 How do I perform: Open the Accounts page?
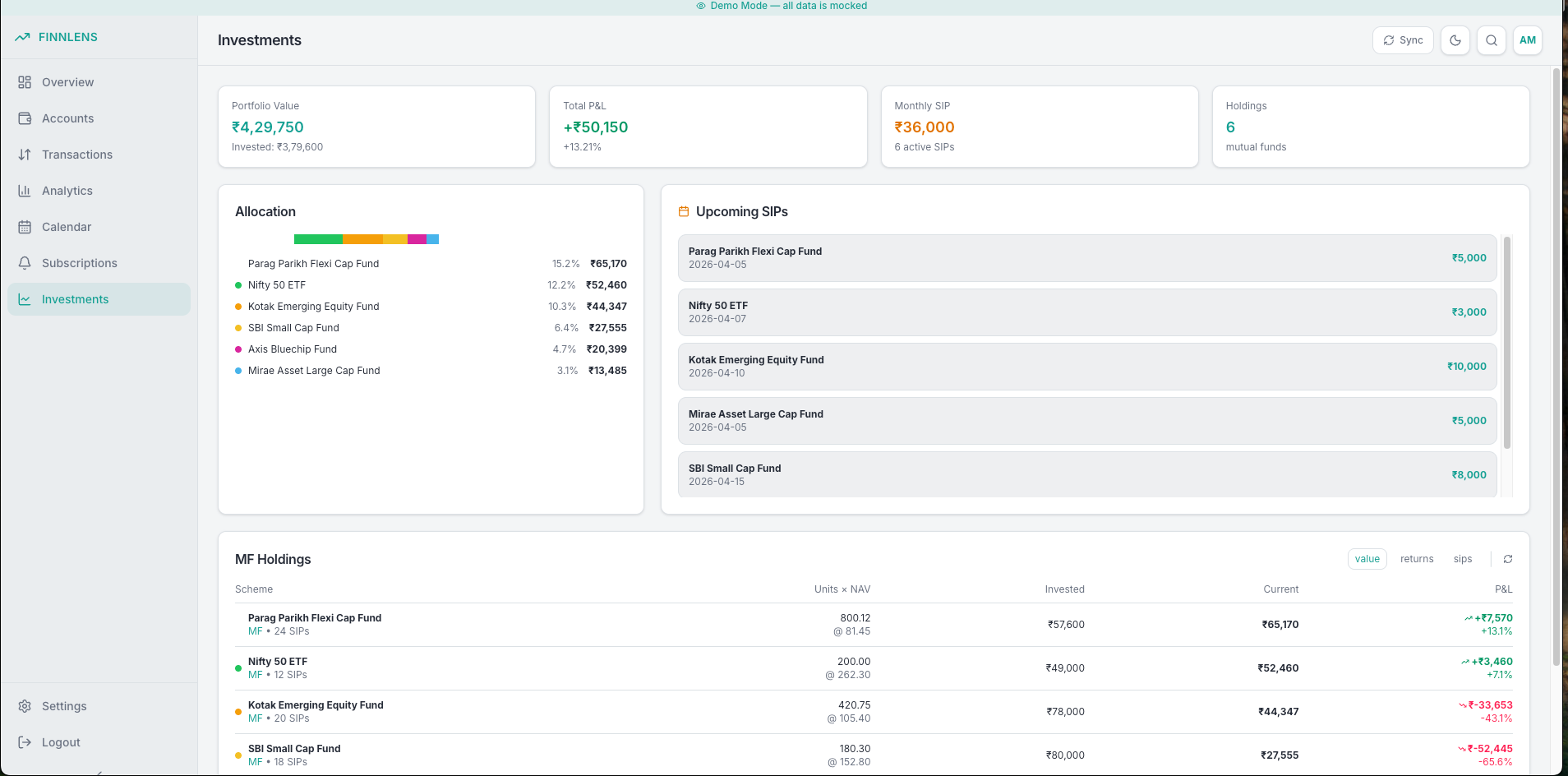[x=99, y=118]
